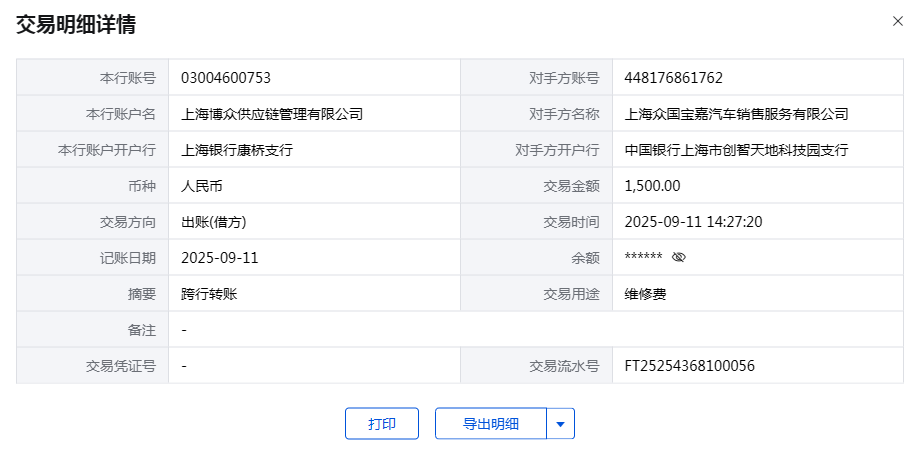Viewport: 922px width, 460px height.
Task: Select serial number FT25254368100056
Action: pos(689,365)
